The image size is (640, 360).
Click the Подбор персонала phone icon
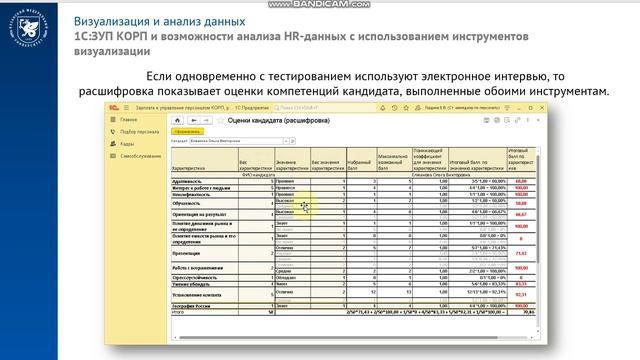tap(113, 132)
